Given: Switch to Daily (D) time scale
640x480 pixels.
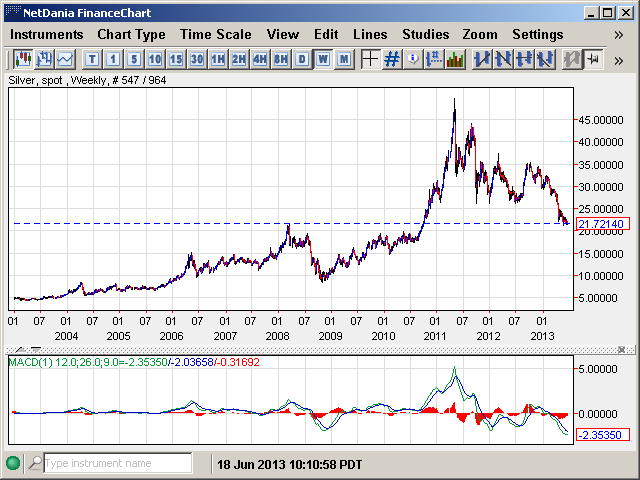Looking at the screenshot, I should tap(302, 59).
